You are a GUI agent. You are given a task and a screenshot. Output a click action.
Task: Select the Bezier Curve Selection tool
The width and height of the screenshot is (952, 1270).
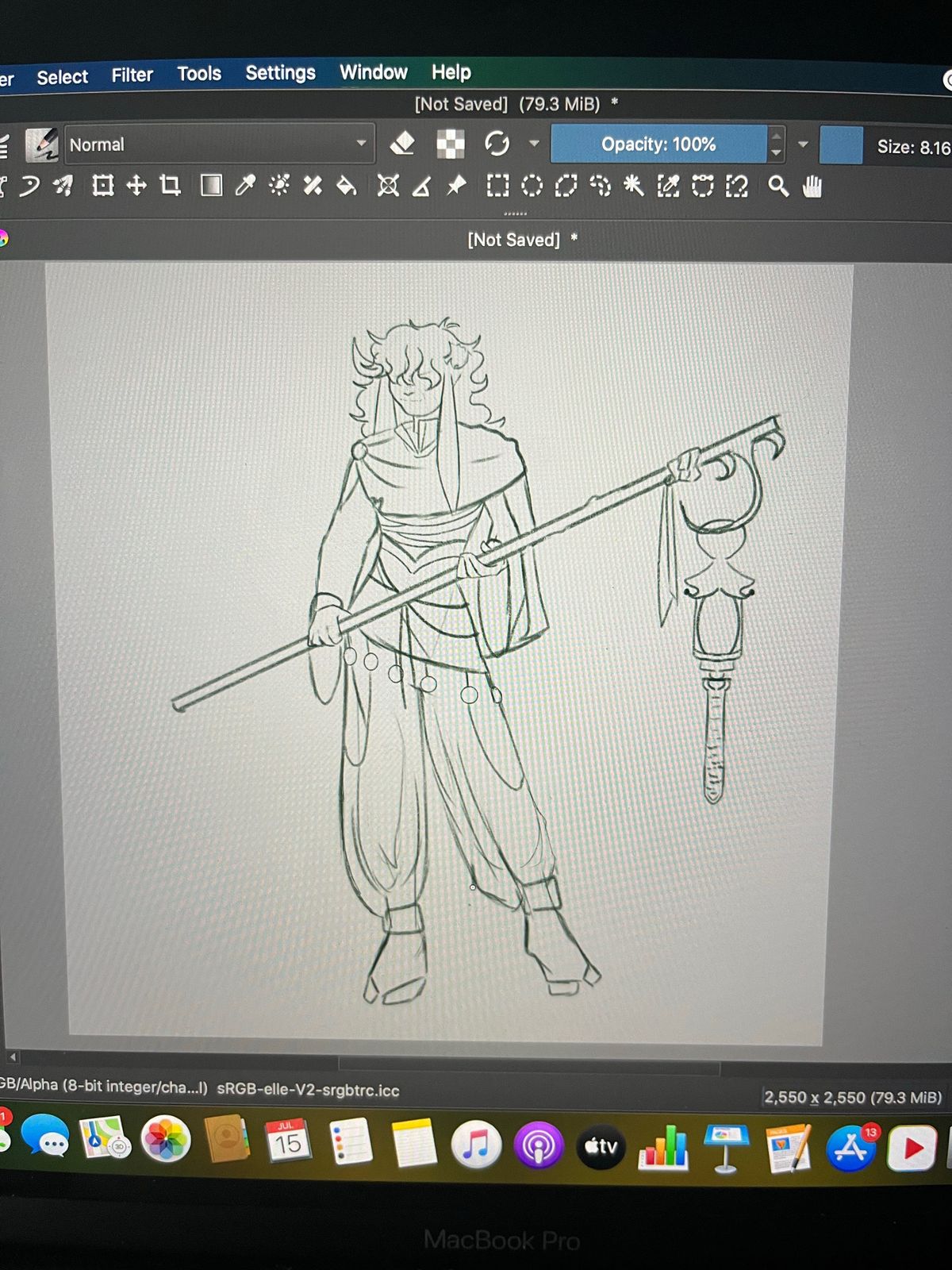703,187
